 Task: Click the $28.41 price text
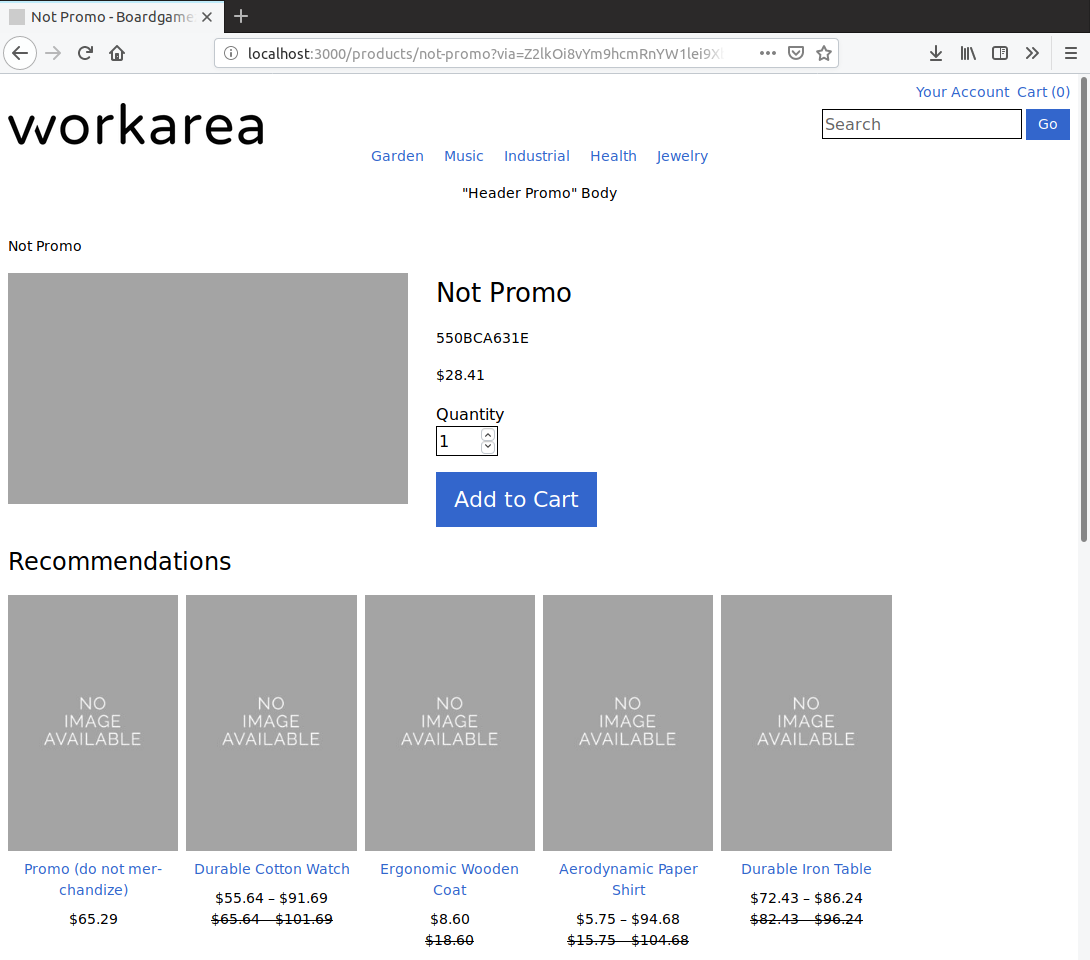pos(460,375)
